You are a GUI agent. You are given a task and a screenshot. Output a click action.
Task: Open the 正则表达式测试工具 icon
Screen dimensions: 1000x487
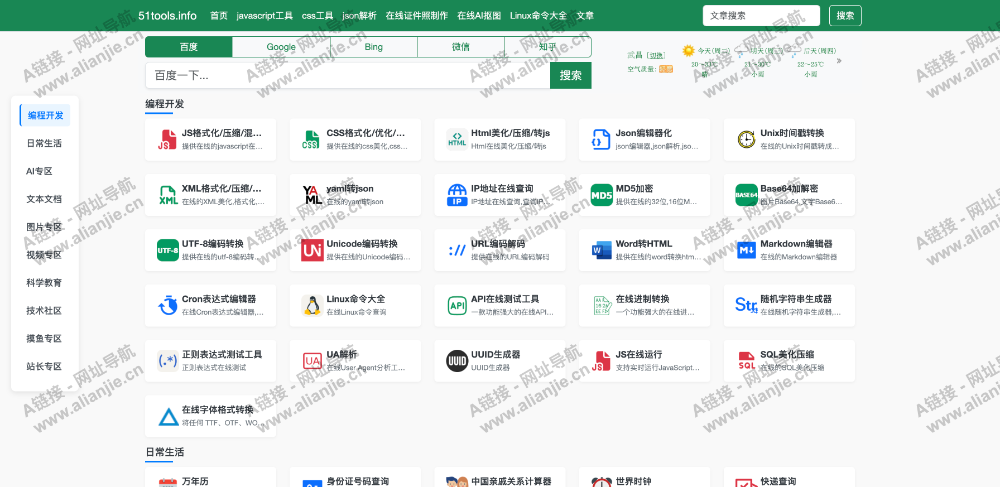coord(168,361)
